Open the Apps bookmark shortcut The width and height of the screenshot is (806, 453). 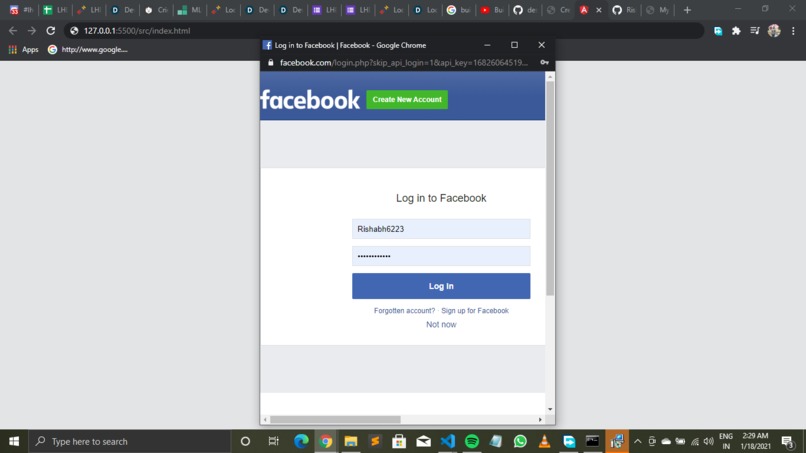(24, 49)
